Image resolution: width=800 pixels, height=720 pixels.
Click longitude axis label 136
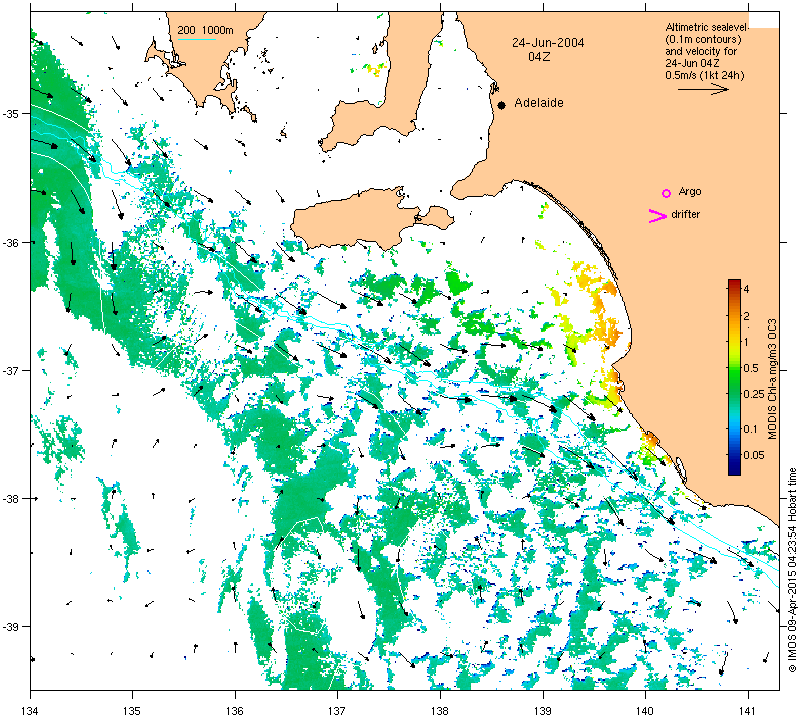tap(235, 710)
